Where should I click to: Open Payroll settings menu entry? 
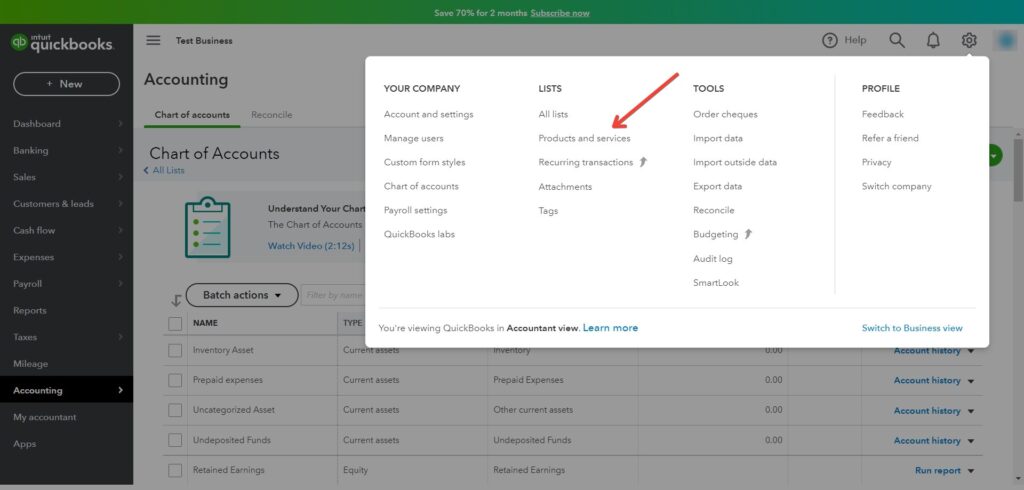pyautogui.click(x=415, y=210)
